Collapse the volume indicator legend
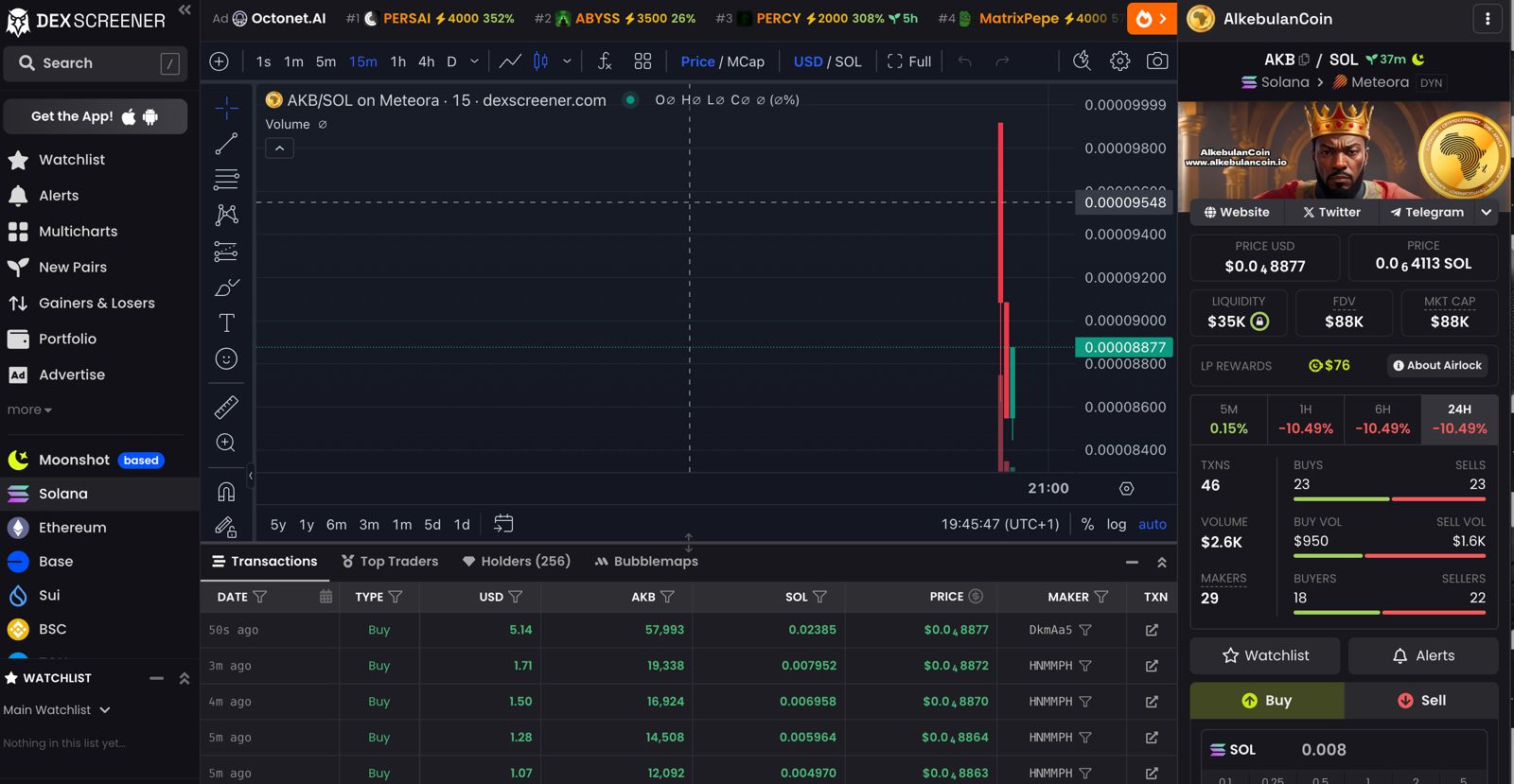1514x784 pixels. coord(279,148)
